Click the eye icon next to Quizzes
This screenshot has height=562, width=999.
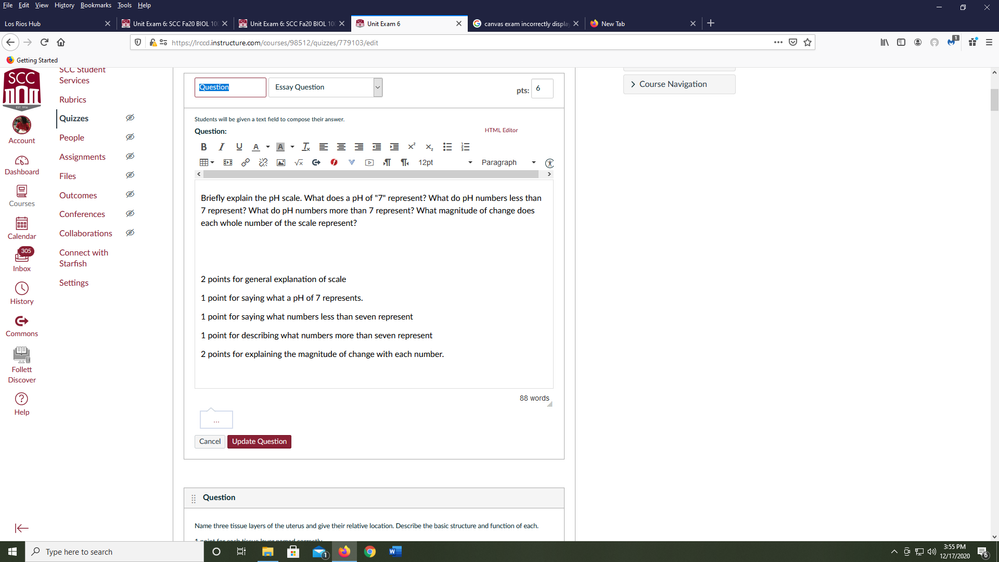point(130,118)
